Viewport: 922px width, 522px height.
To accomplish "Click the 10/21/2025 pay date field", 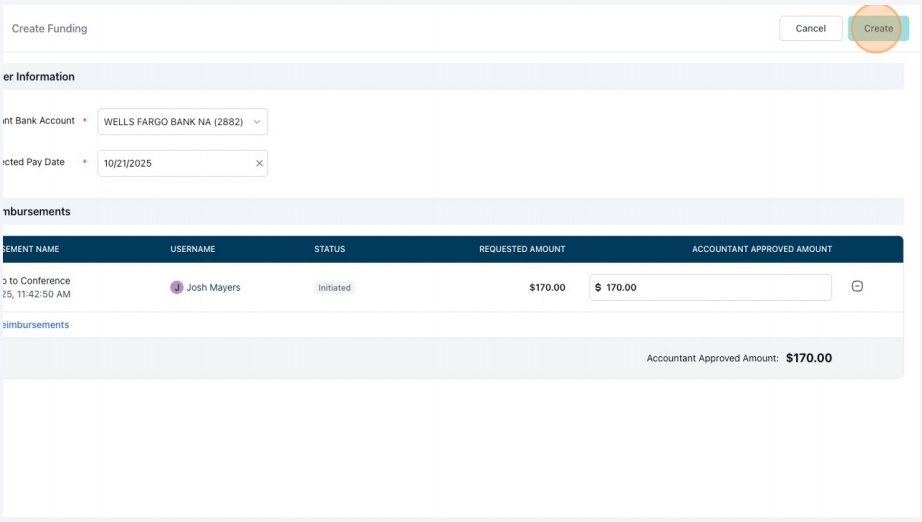I will click(x=182, y=163).
